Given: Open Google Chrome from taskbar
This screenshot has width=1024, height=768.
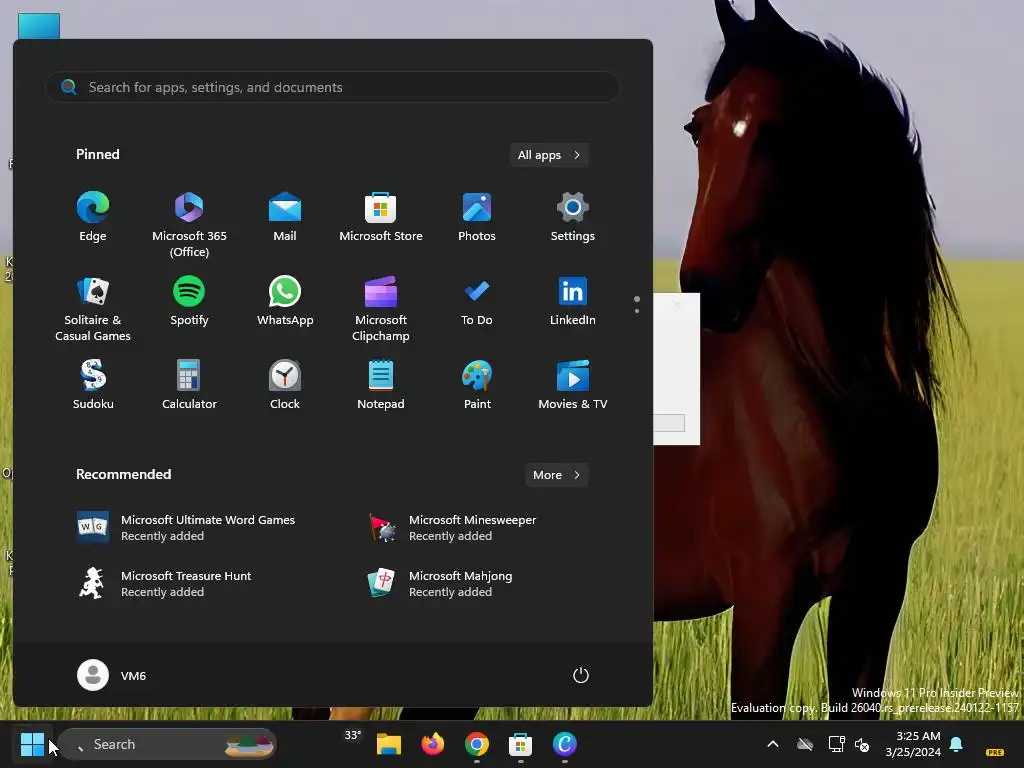Looking at the screenshot, I should click(x=477, y=744).
